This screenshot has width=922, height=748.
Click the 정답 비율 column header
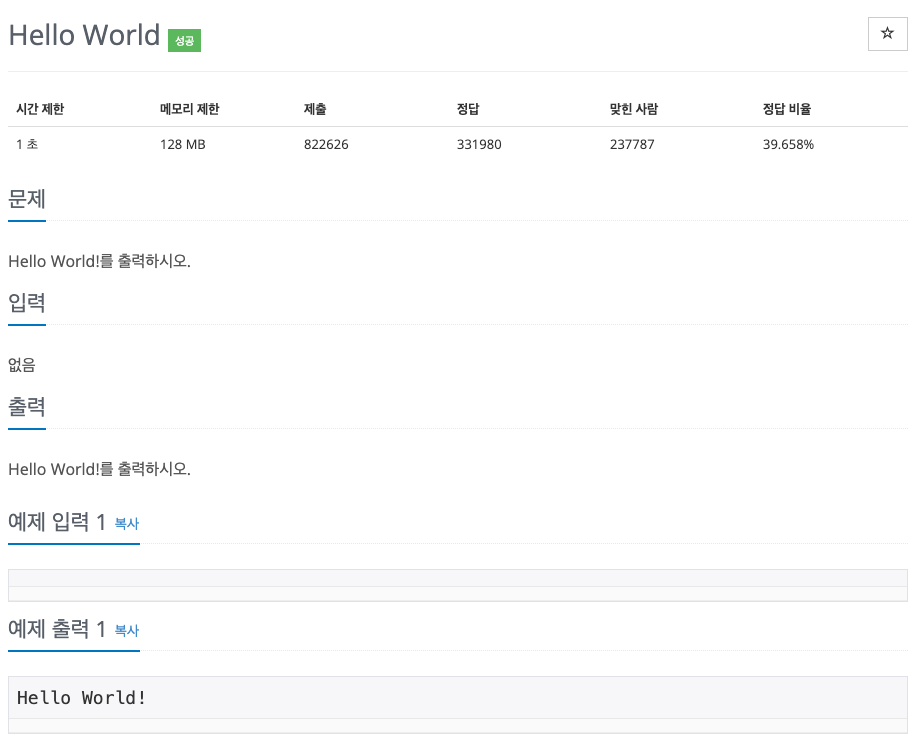[x=787, y=109]
